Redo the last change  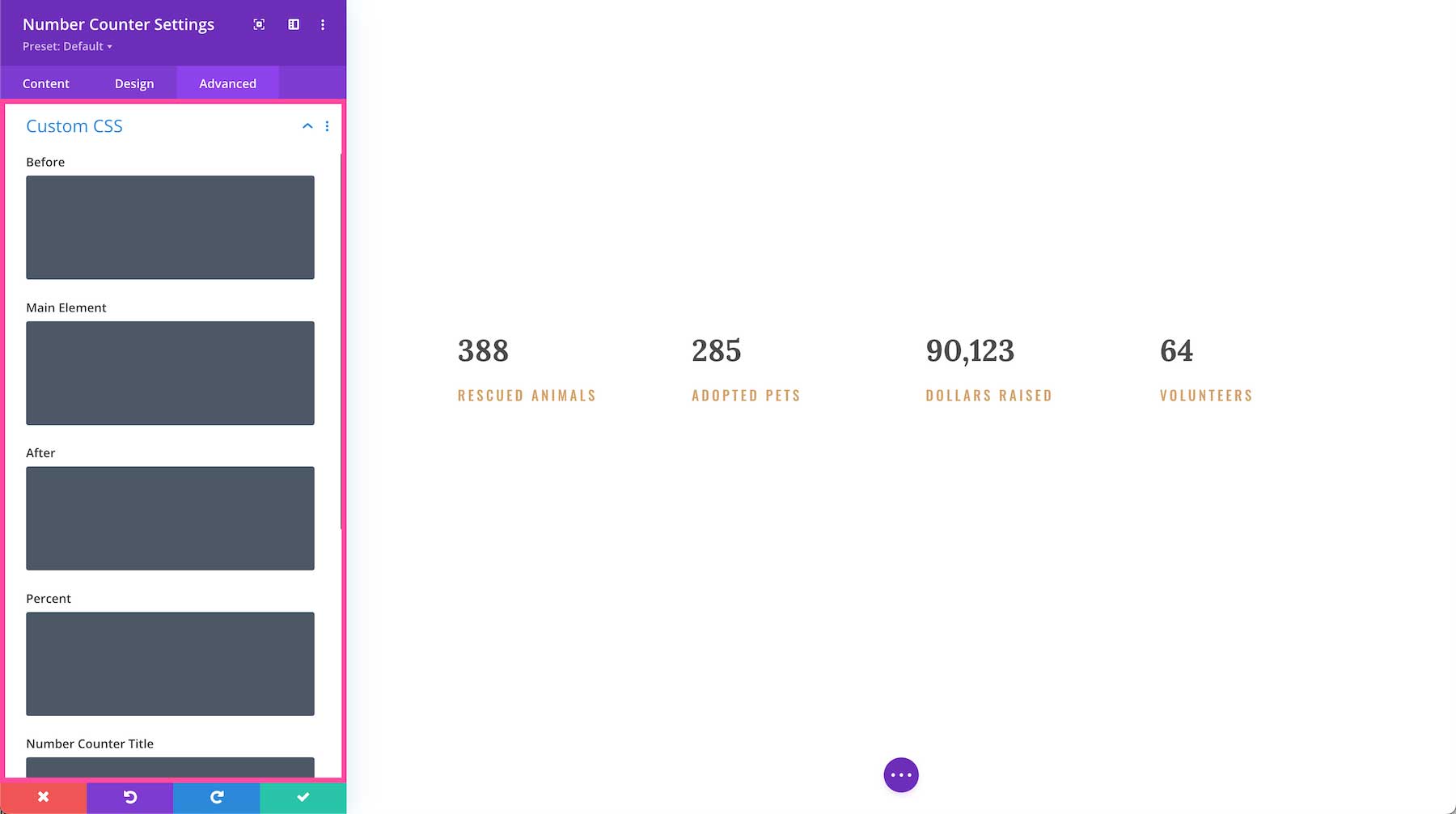point(216,797)
